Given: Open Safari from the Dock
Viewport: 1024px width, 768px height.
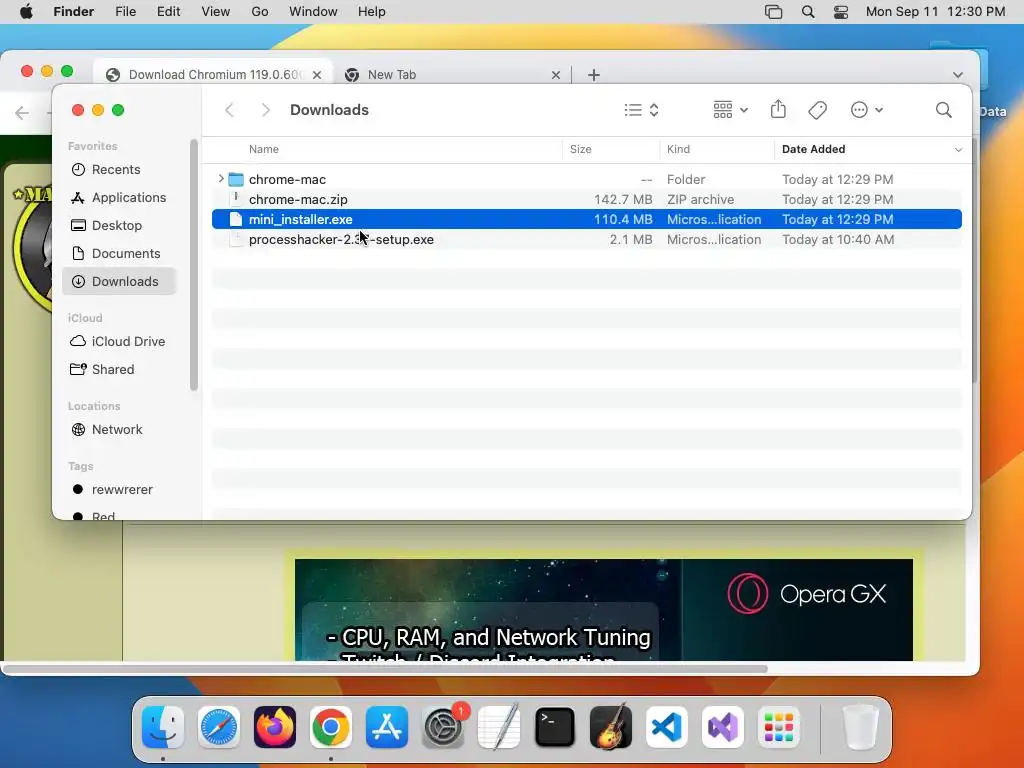Looking at the screenshot, I should tap(219, 727).
